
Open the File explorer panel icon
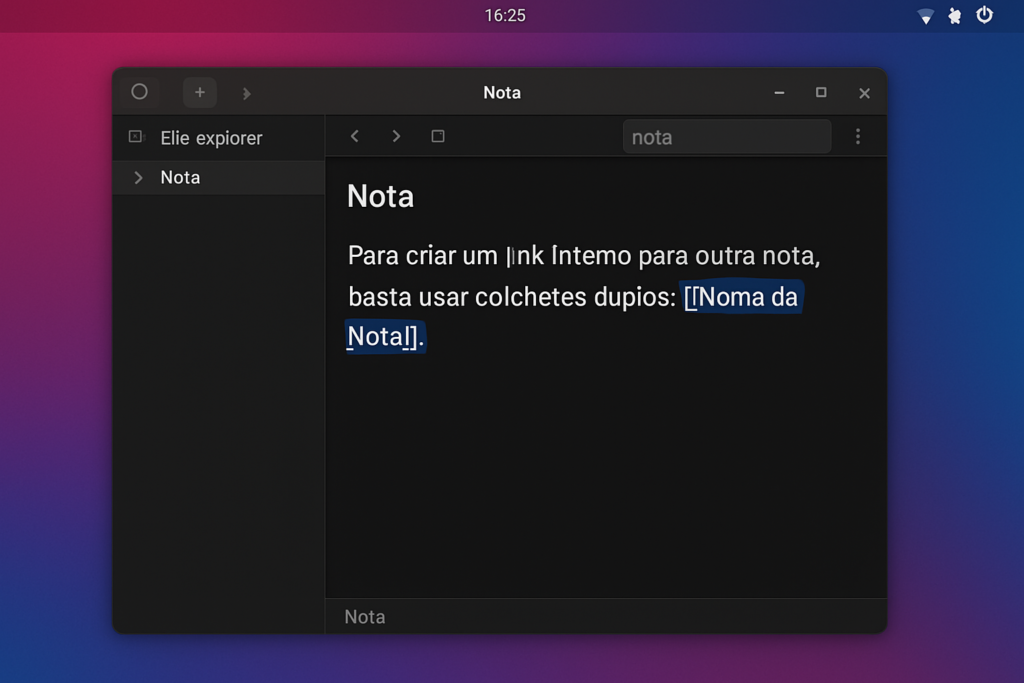(x=137, y=137)
